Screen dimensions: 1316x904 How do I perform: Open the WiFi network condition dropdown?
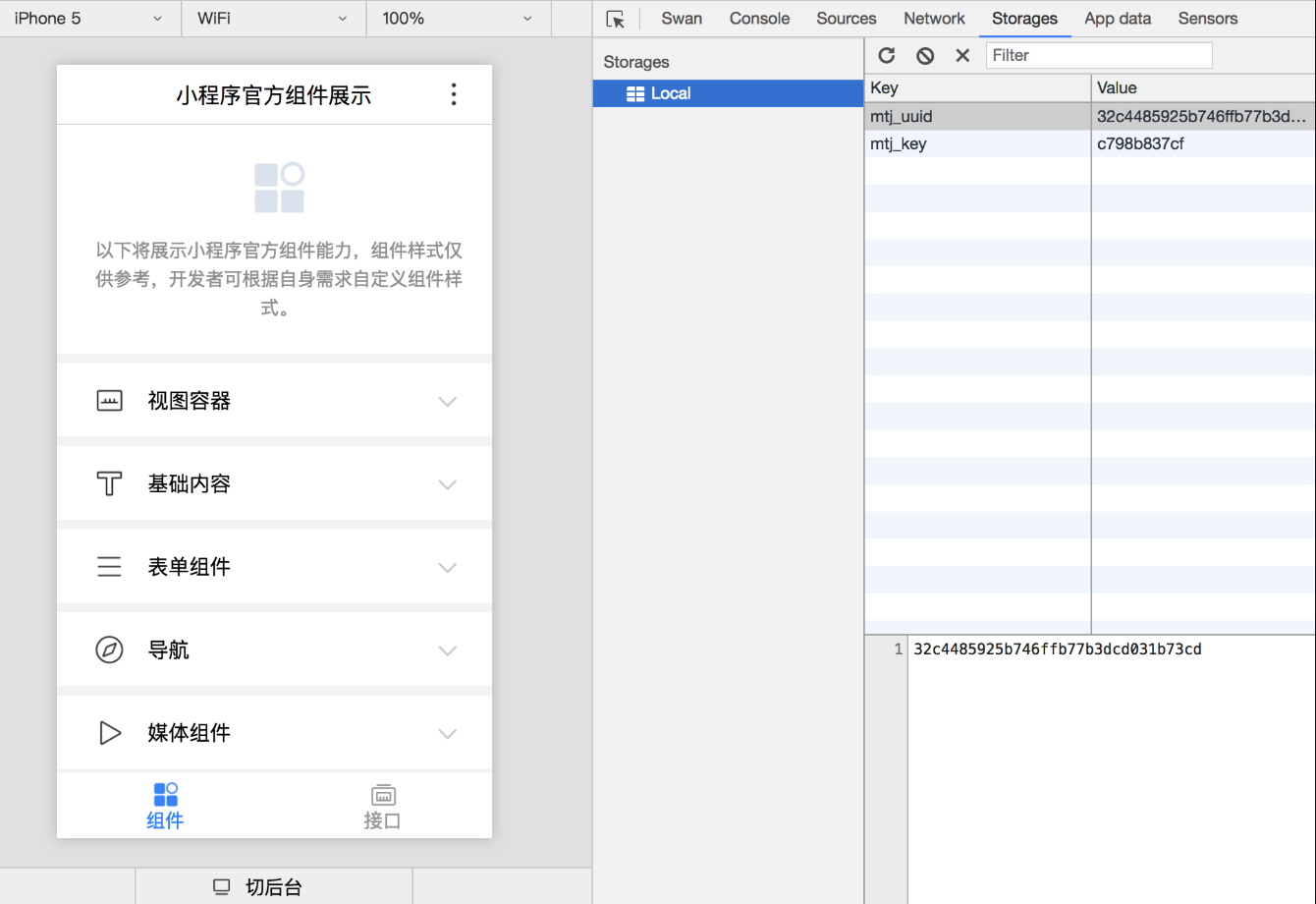coord(273,18)
